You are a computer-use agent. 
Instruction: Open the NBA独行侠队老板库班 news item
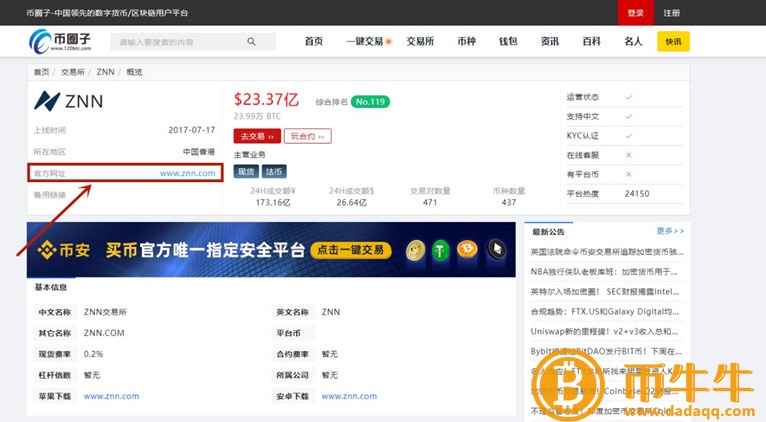pyautogui.click(x=604, y=272)
